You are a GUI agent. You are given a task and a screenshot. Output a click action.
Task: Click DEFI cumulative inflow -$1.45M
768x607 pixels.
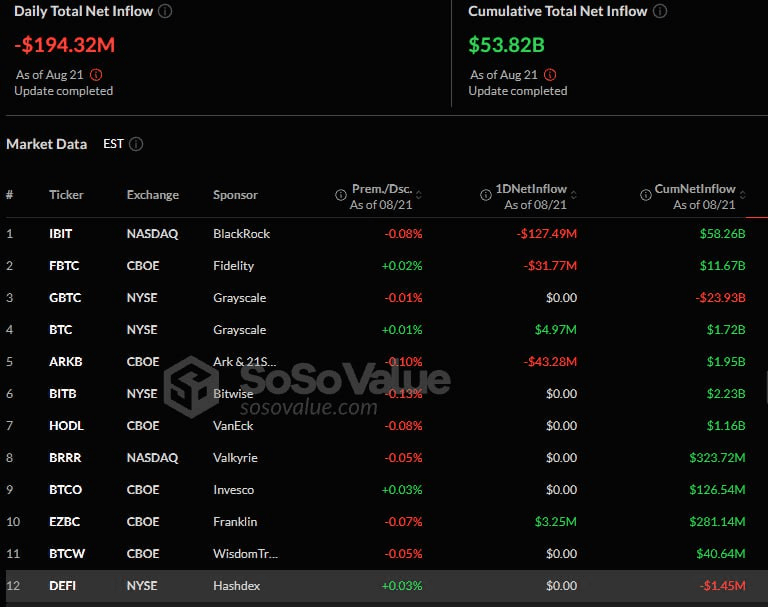722,586
